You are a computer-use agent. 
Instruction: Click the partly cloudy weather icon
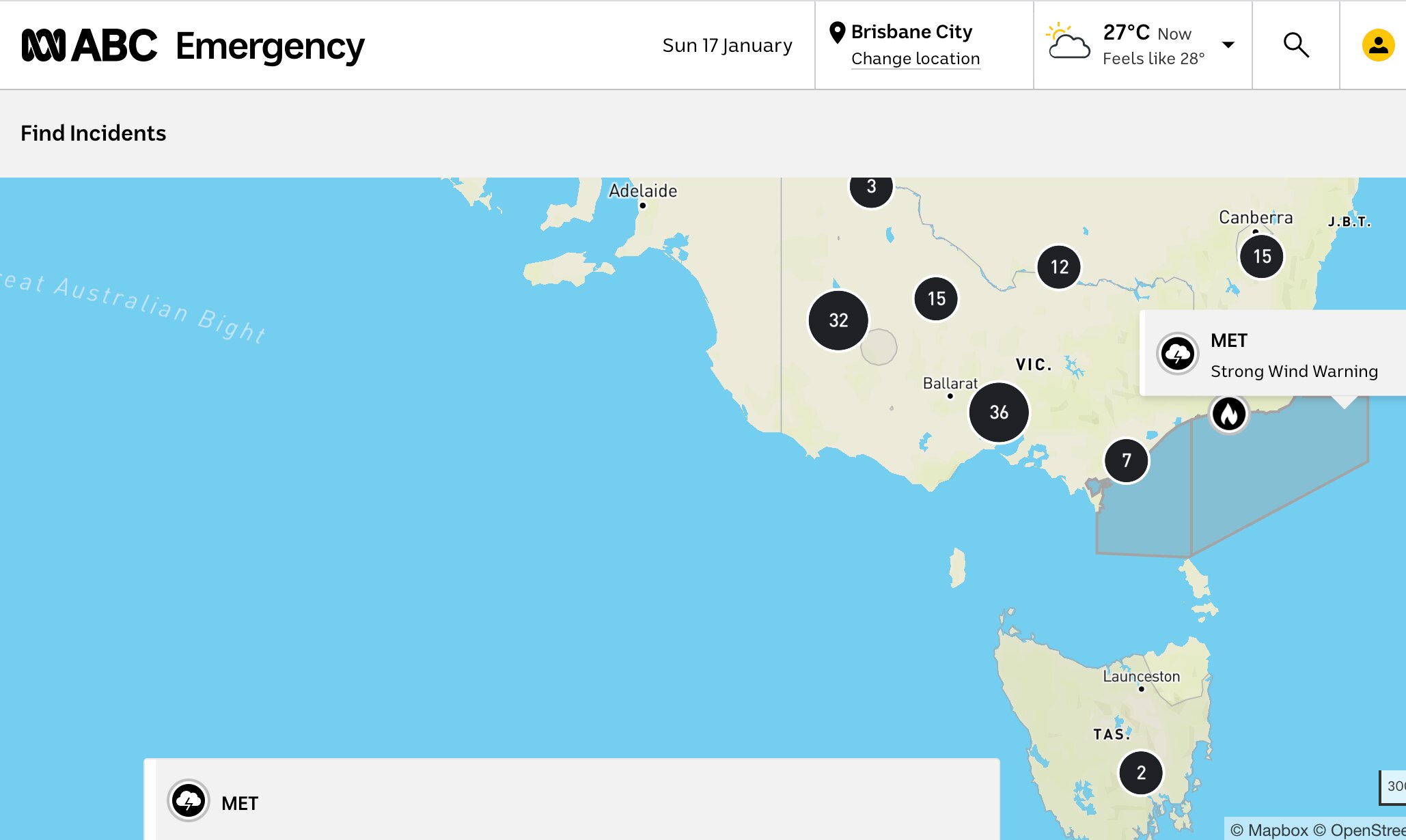(x=1066, y=42)
